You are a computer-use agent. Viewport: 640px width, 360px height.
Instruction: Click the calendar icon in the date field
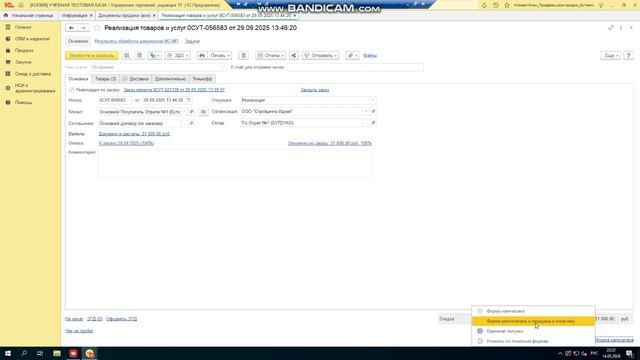[x=189, y=100]
